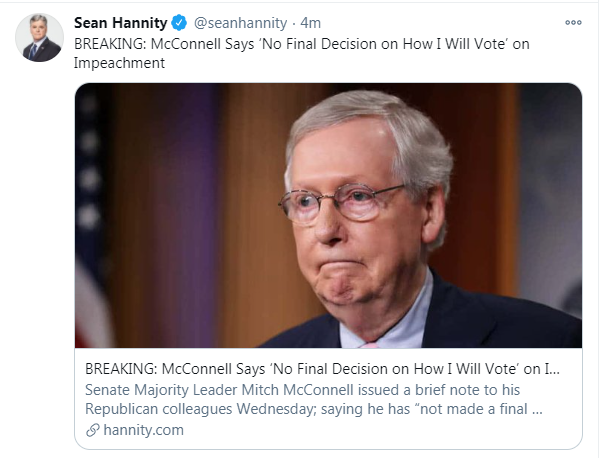This screenshot has height=458, width=604.
Task: Open the McConnell photo in the link card
Action: pyautogui.click(x=330, y=215)
